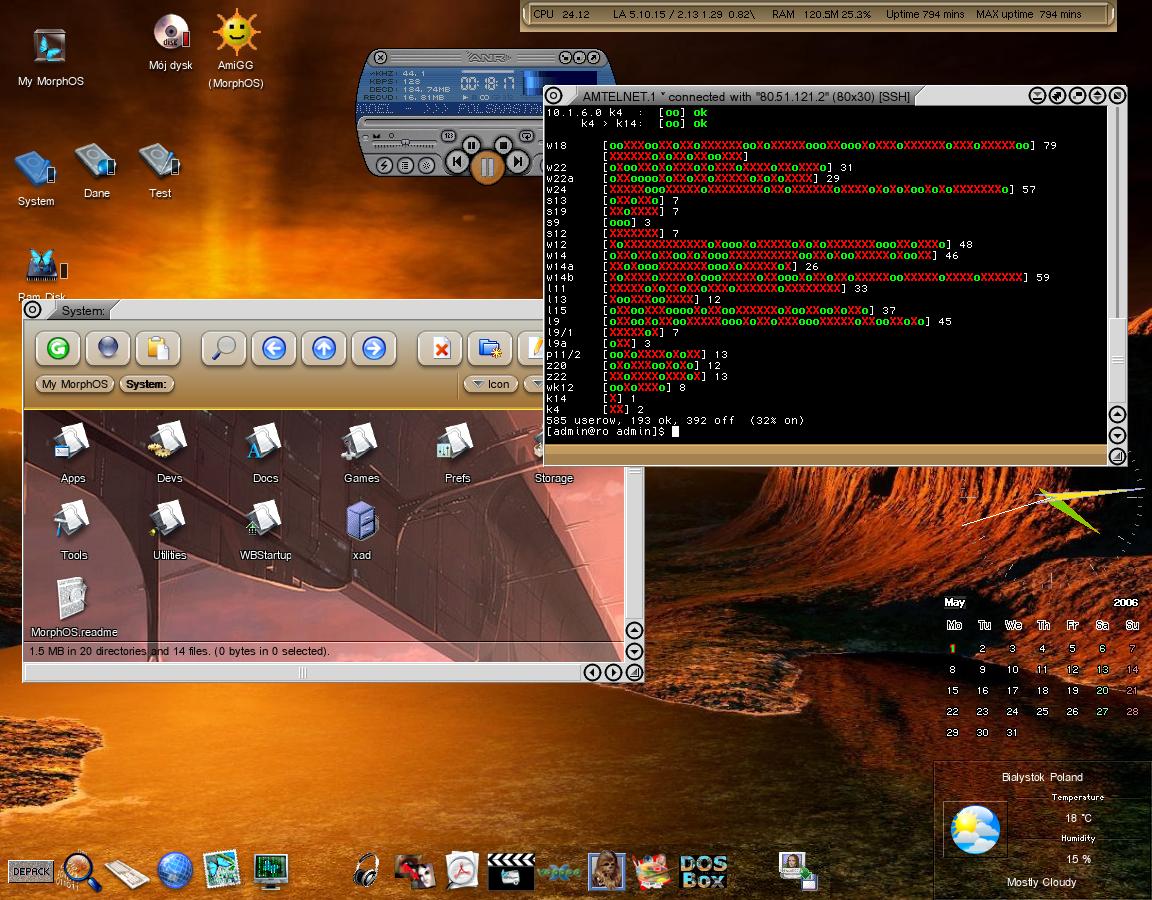Click System window scroll down arrow

tap(634, 652)
